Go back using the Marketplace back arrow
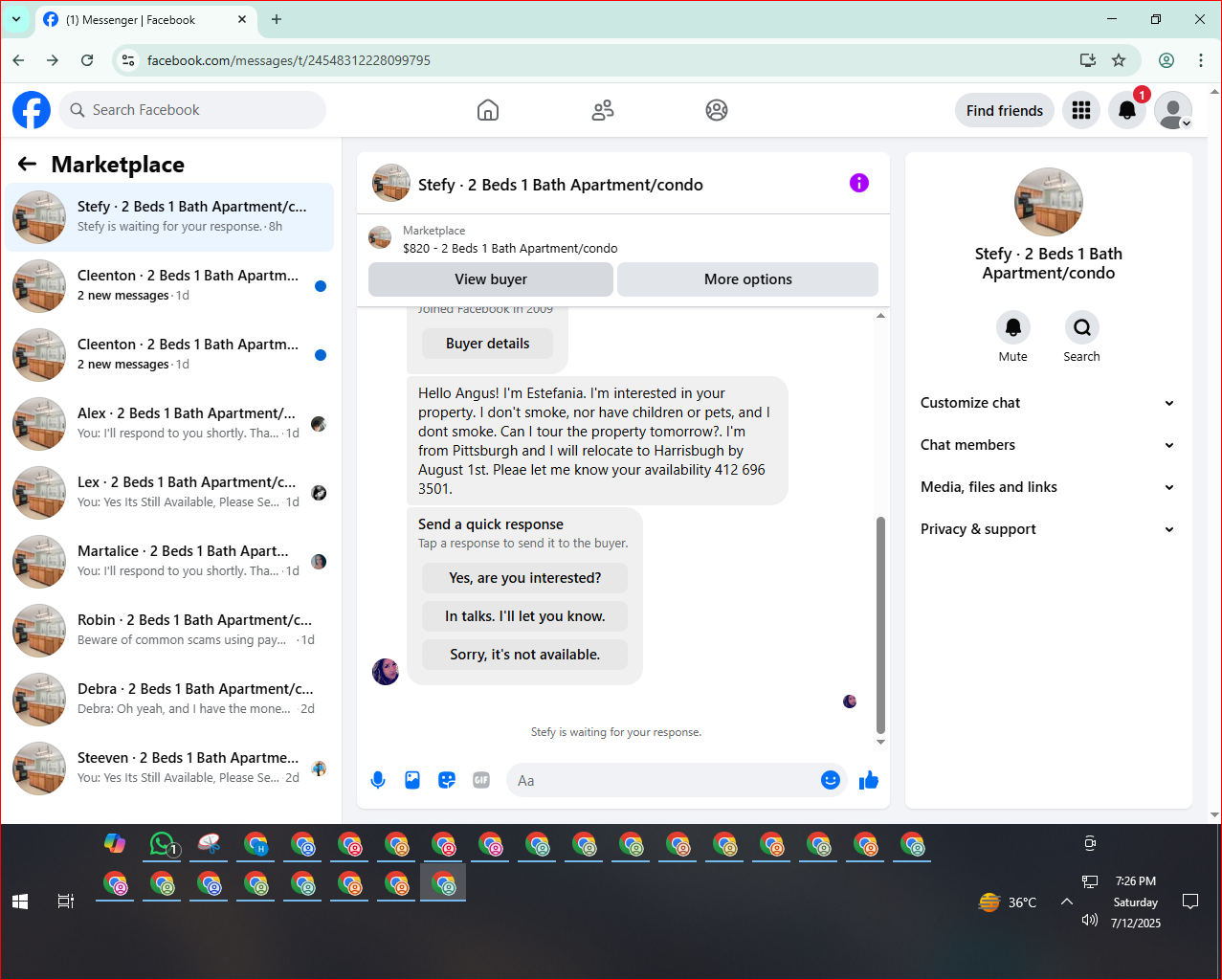The image size is (1222, 980). click(27, 165)
